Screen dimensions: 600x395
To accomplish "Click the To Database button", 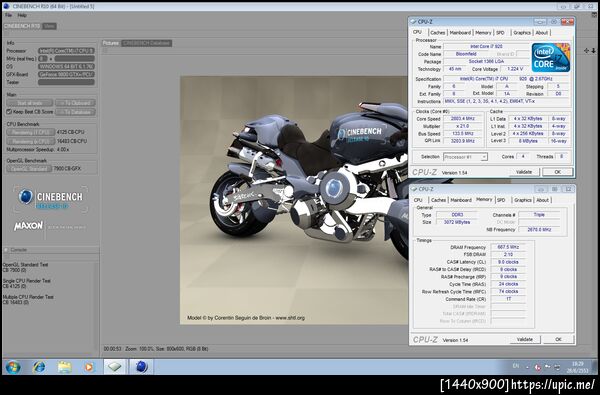I will pyautogui.click(x=75, y=112).
